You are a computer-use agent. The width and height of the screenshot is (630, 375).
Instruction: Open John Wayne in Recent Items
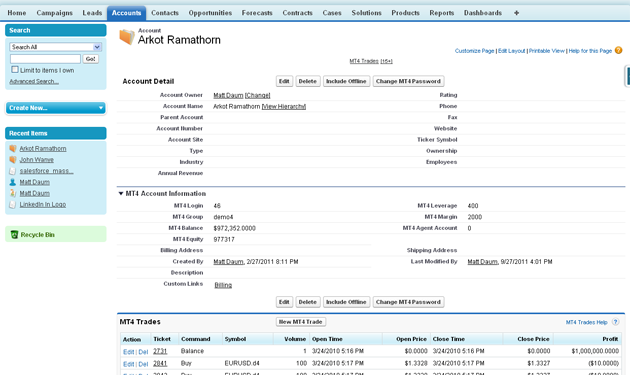(37, 160)
